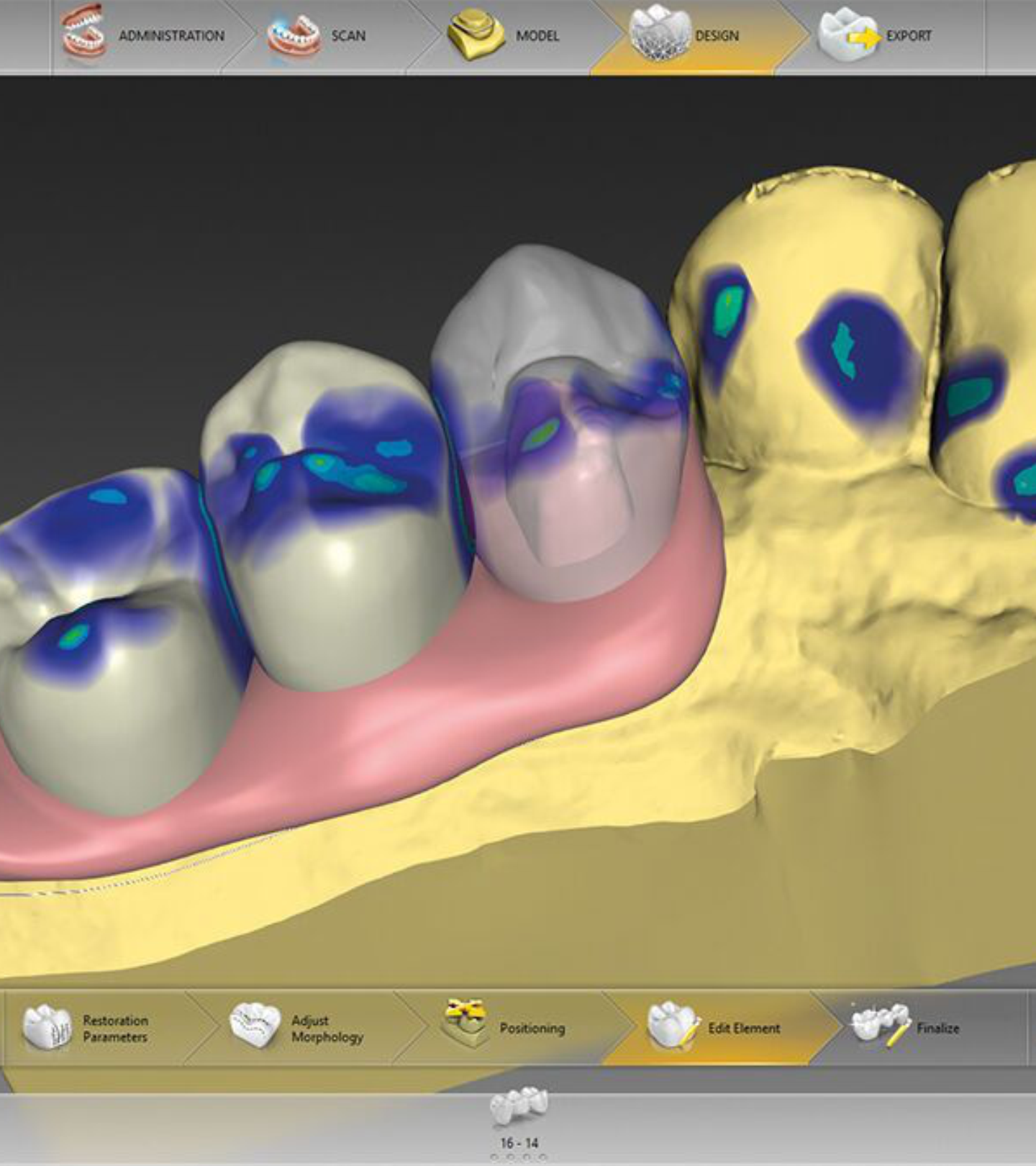Click the Design phase wireframe tooth icon

pyautogui.click(x=659, y=33)
